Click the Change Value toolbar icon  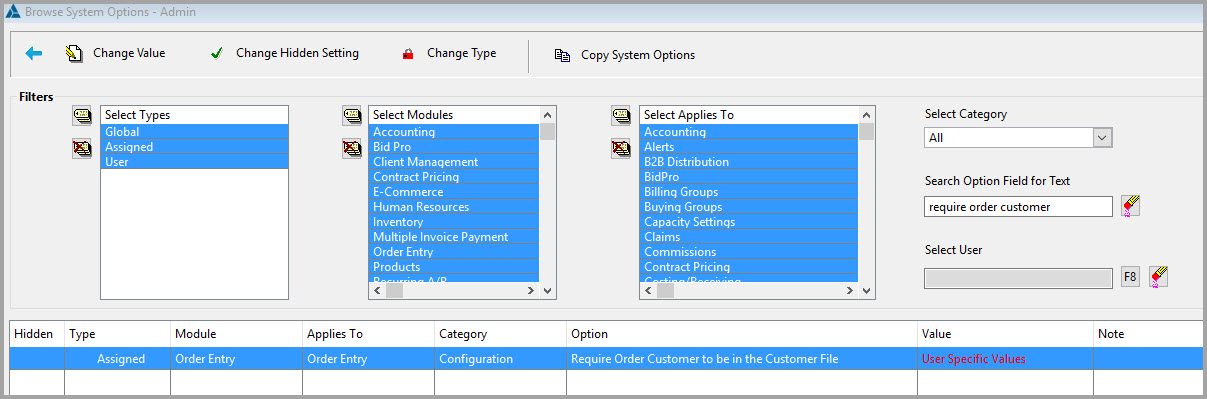coord(73,54)
